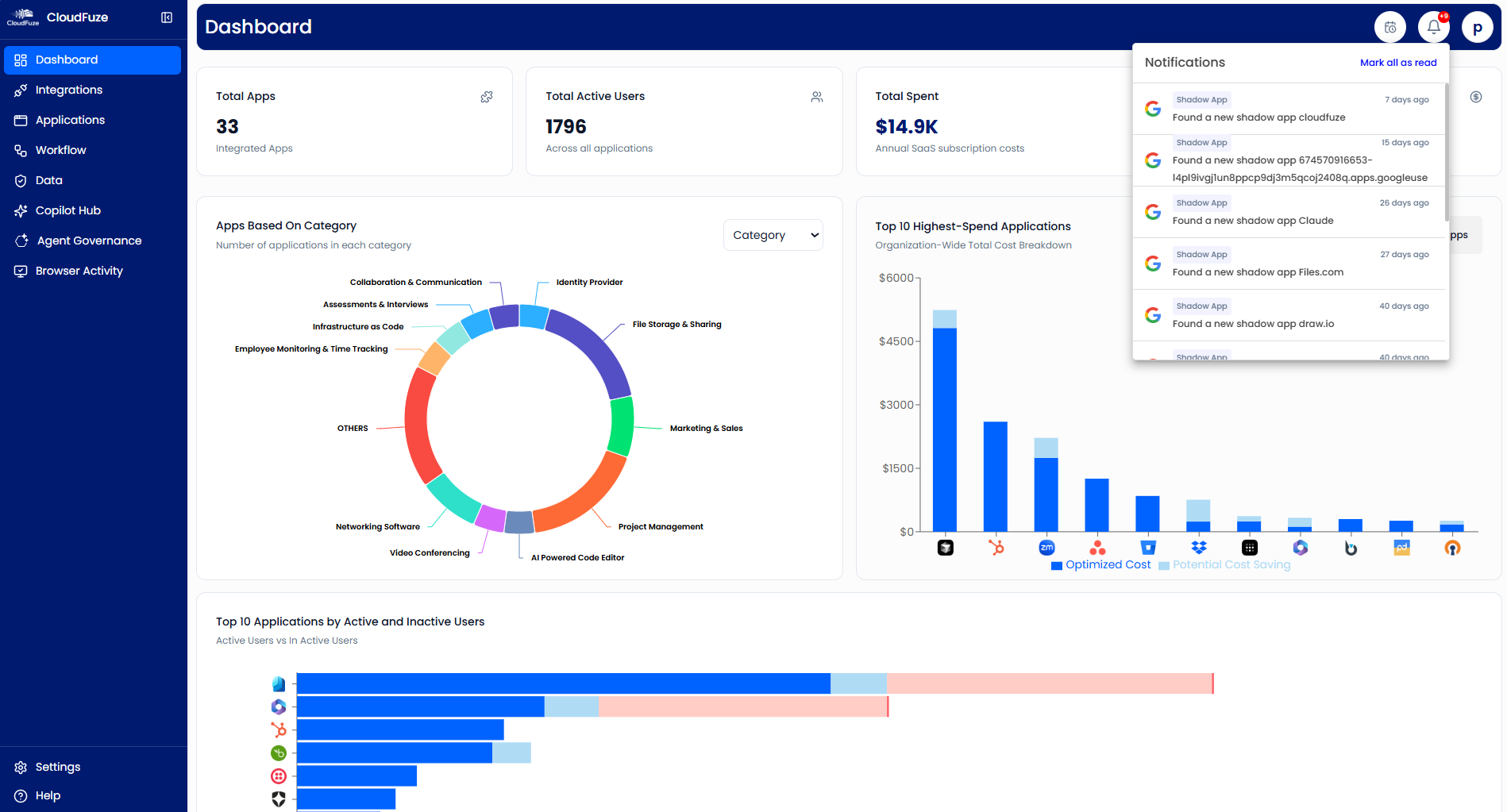The height and width of the screenshot is (812, 1507).
Task: Click the Bitbucket icon under the spend chart
Action: [x=1148, y=548]
